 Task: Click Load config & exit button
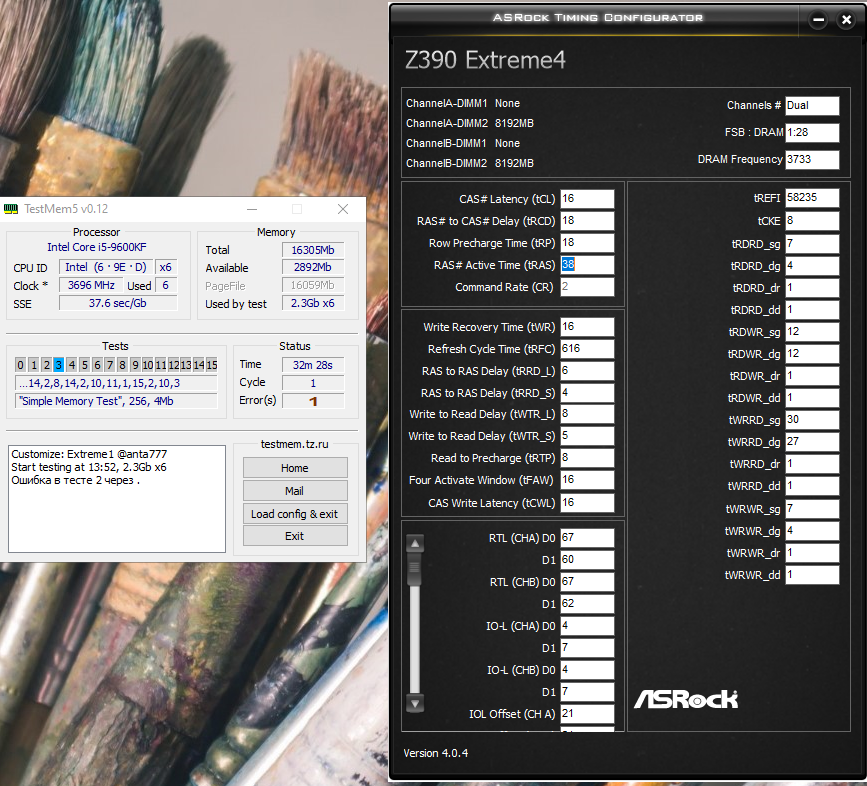(x=295, y=513)
